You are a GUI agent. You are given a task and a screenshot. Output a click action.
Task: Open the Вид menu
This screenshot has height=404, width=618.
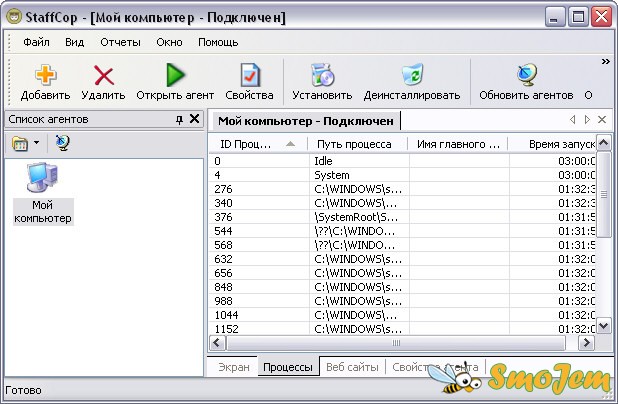[x=74, y=42]
